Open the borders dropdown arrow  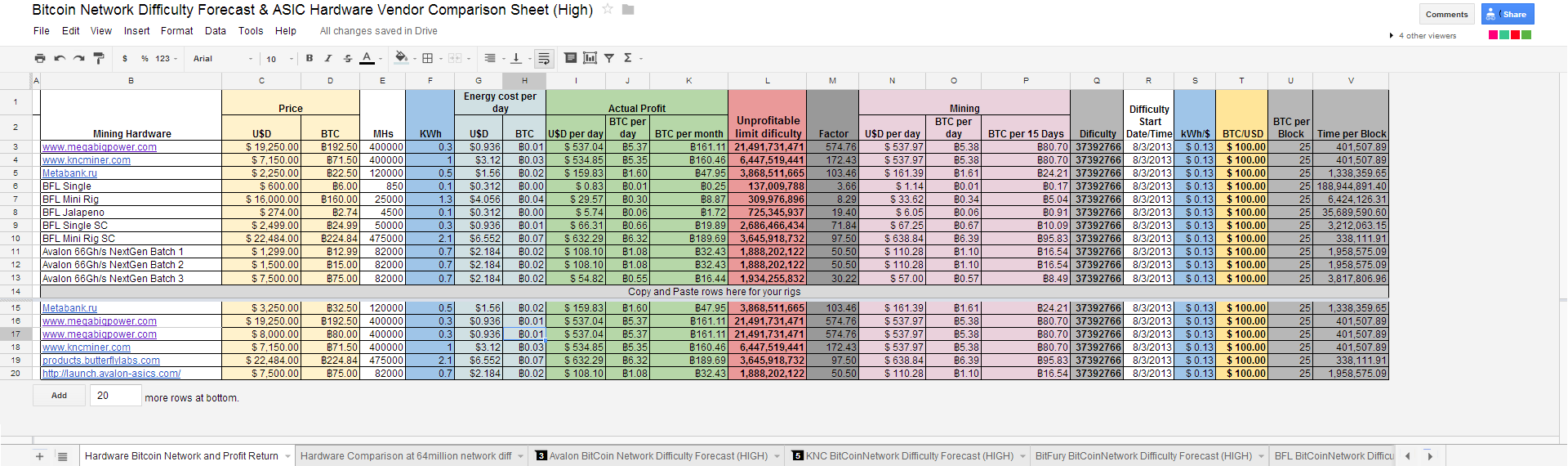441,59
